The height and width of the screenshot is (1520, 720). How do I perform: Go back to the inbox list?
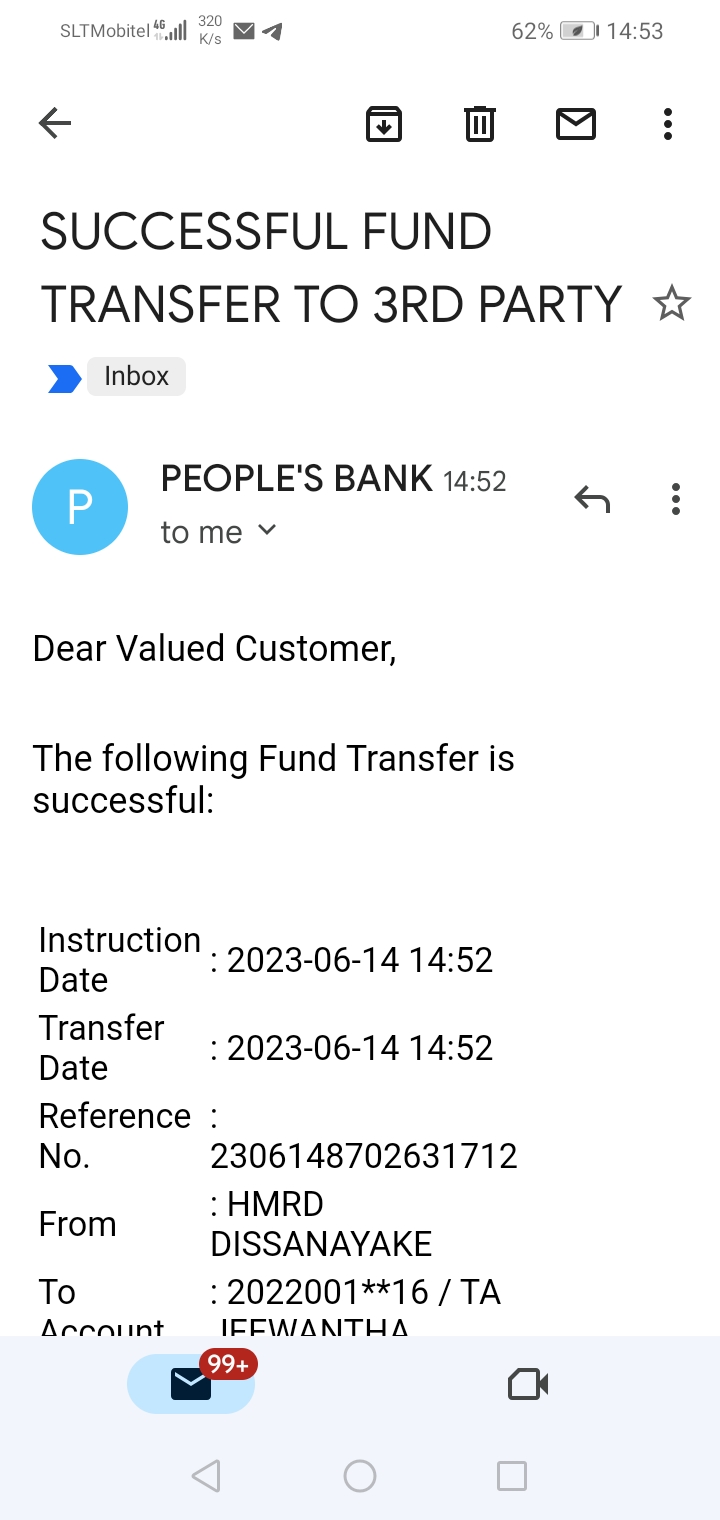point(55,124)
